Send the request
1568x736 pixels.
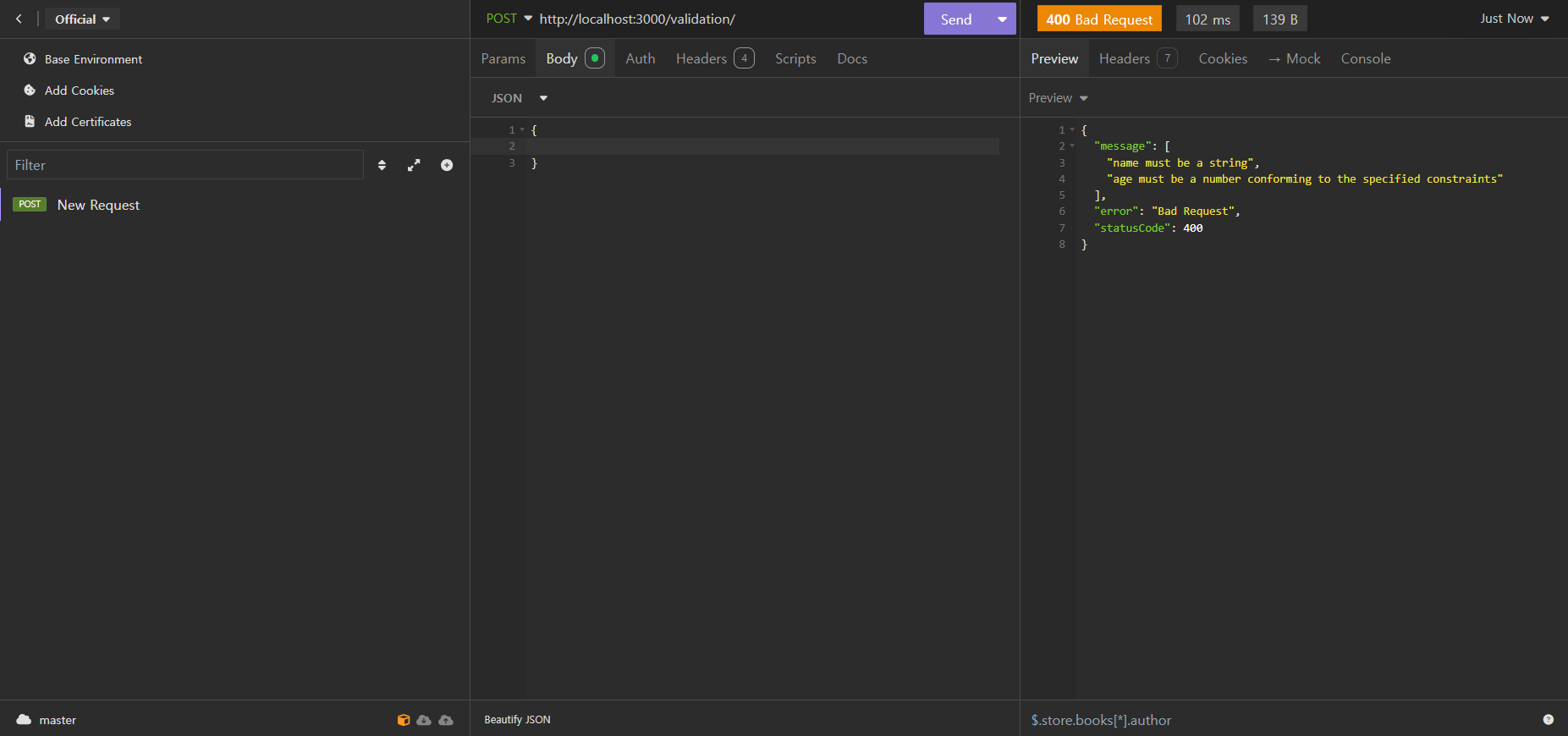click(956, 19)
